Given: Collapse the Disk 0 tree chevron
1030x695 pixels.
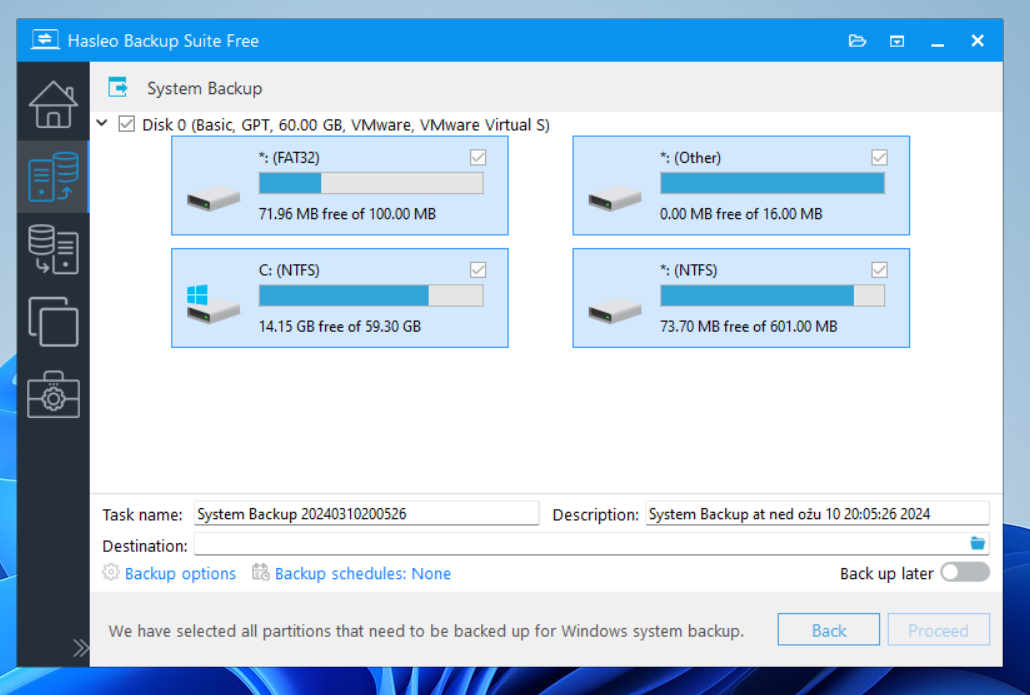Looking at the screenshot, I should [x=102, y=123].
